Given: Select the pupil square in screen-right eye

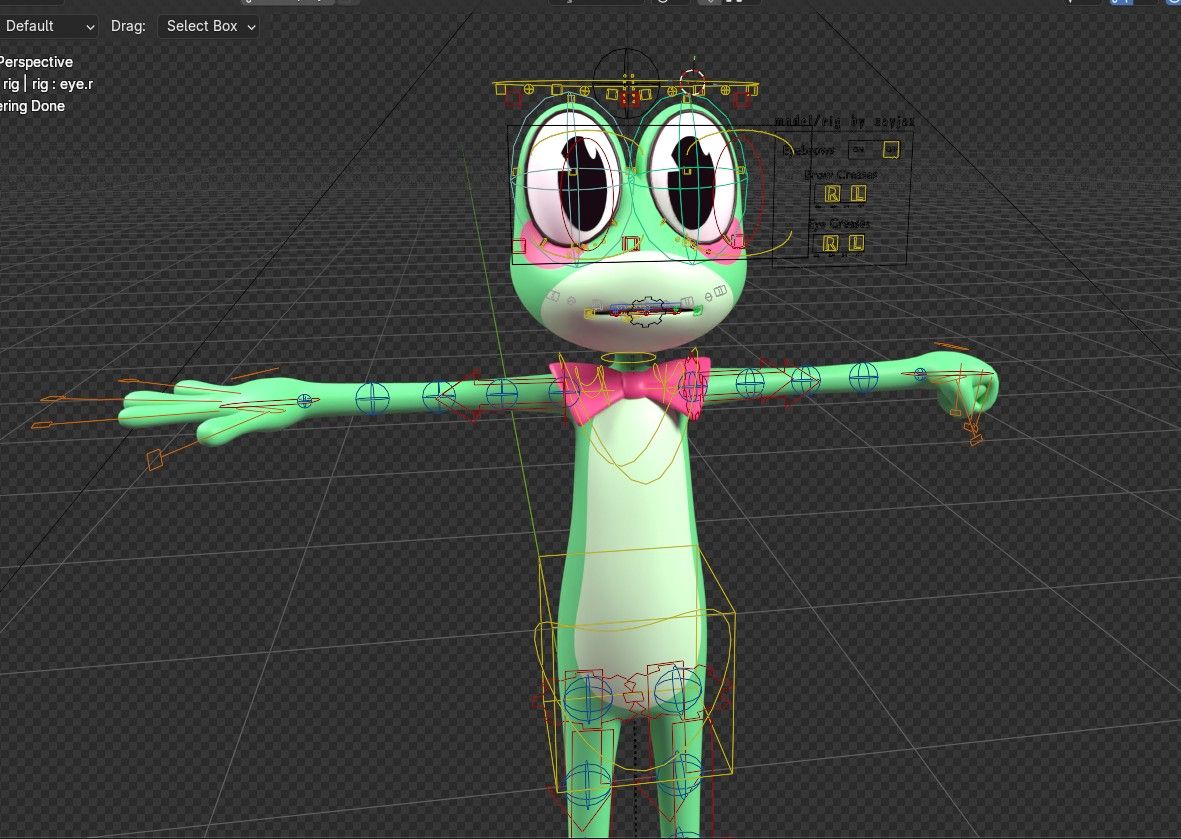Looking at the screenshot, I should tap(687, 172).
